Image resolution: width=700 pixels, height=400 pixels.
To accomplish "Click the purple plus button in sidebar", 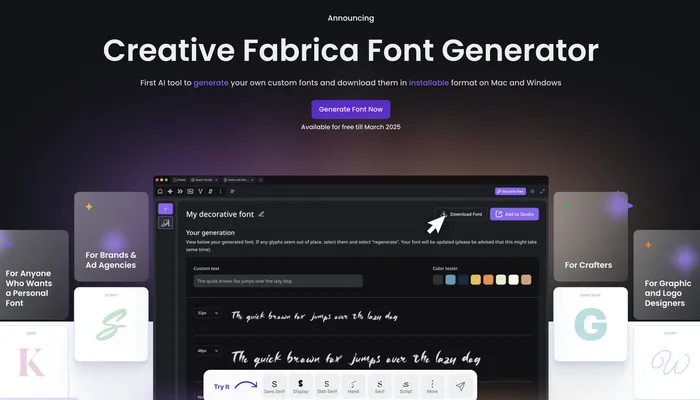I will pos(165,208).
